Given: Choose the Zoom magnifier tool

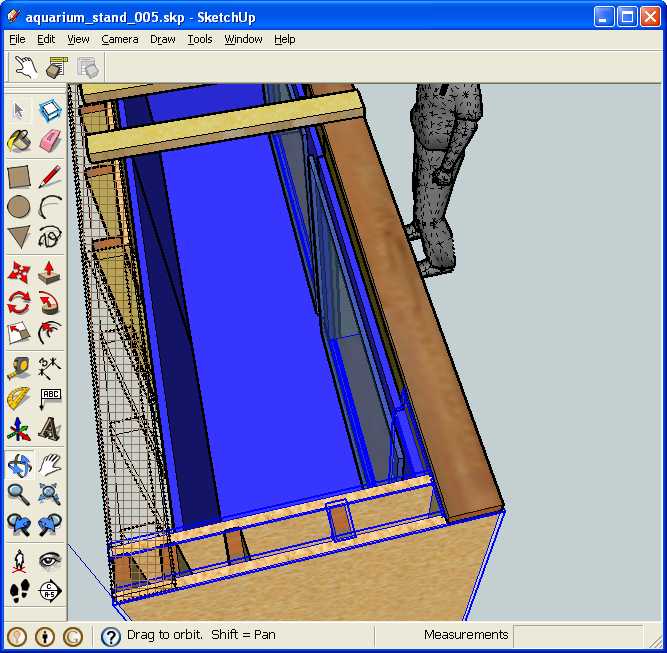Looking at the screenshot, I should (x=18, y=495).
